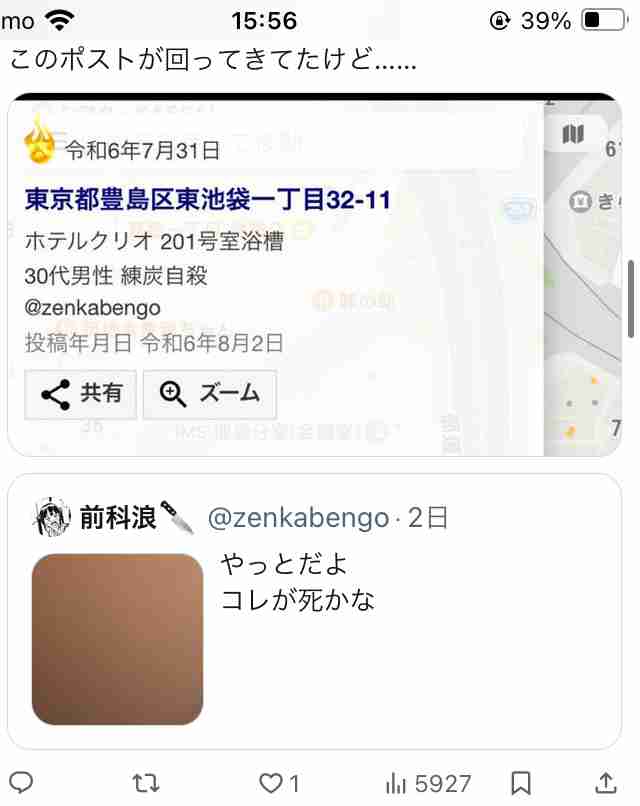Tap the share upload arrow icon
The width and height of the screenshot is (640, 806).
coord(606,783)
